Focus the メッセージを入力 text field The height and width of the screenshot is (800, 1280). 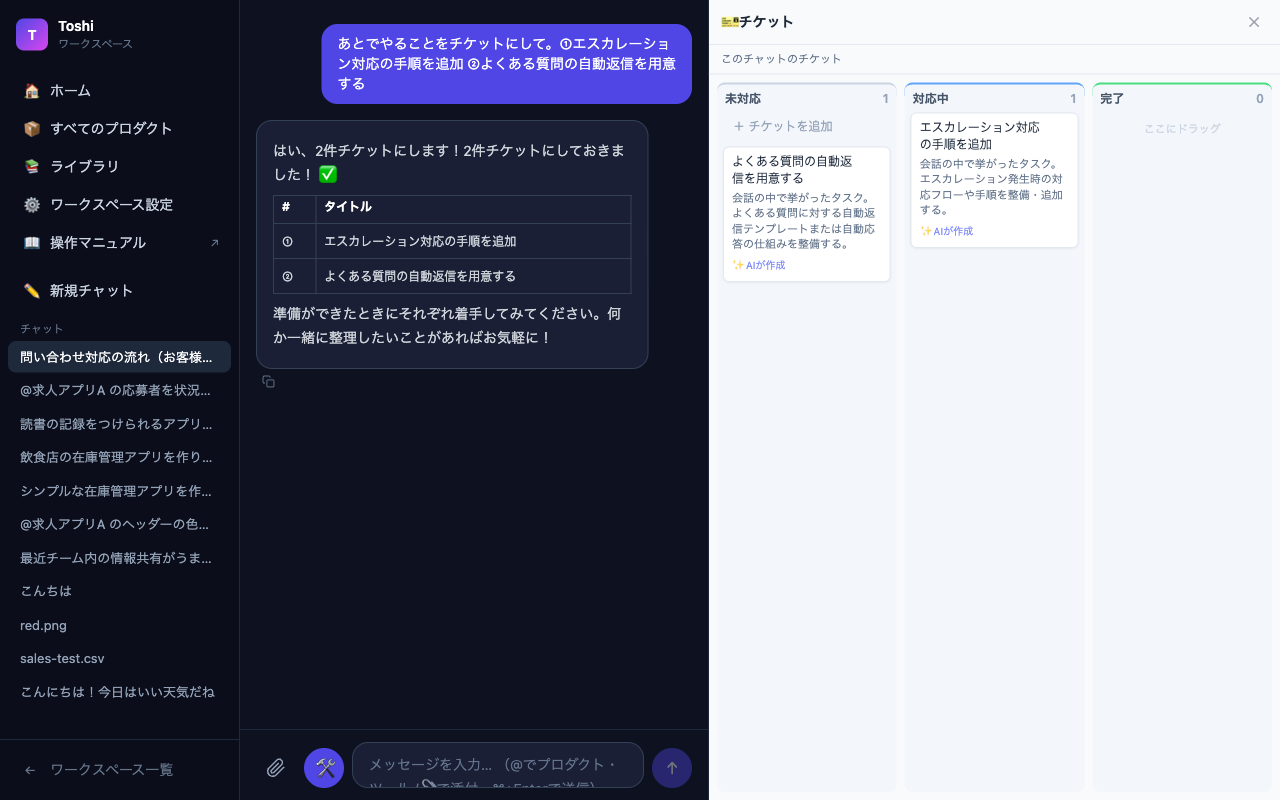498,765
